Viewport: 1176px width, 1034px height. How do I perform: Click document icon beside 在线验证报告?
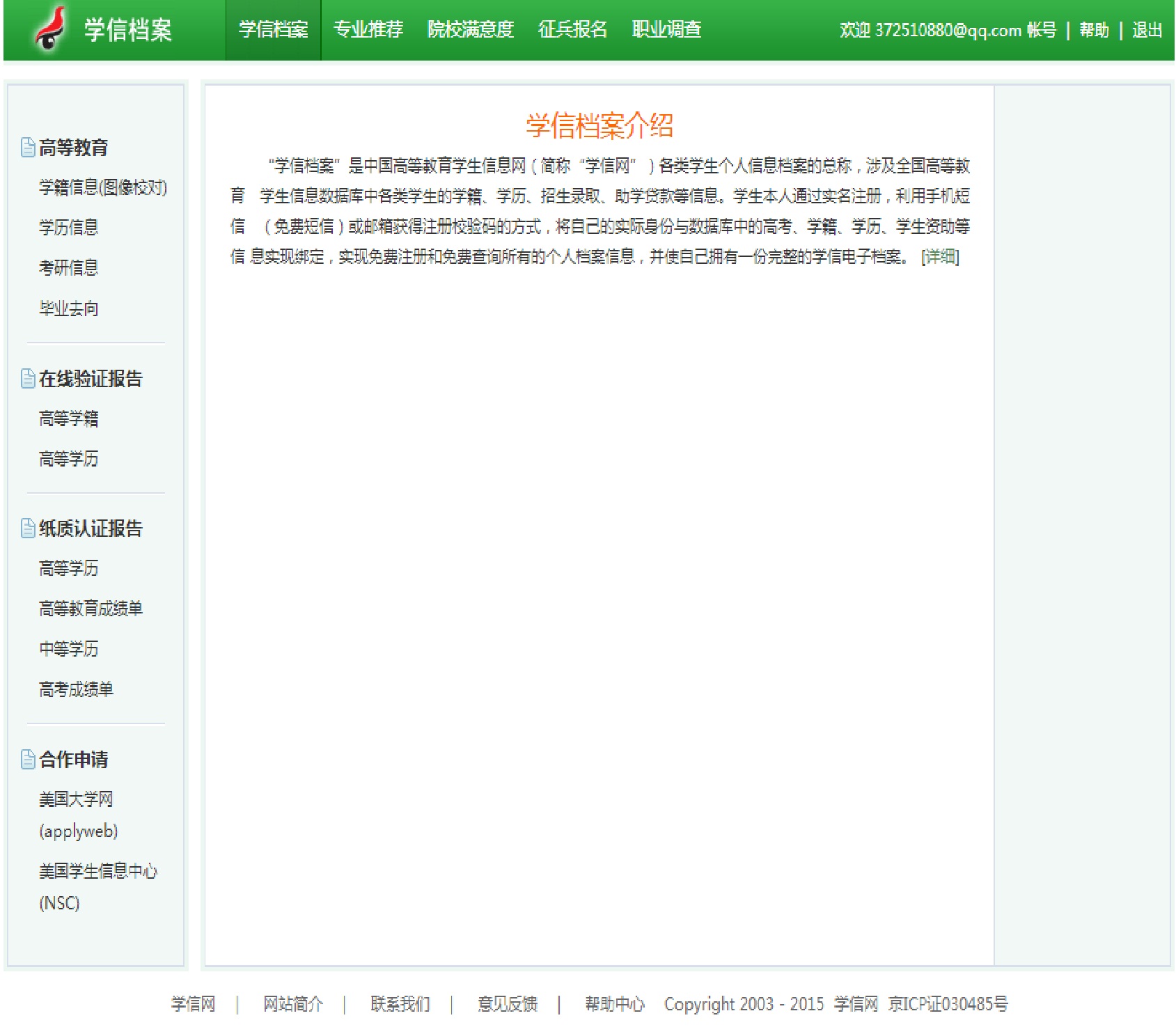[28, 379]
